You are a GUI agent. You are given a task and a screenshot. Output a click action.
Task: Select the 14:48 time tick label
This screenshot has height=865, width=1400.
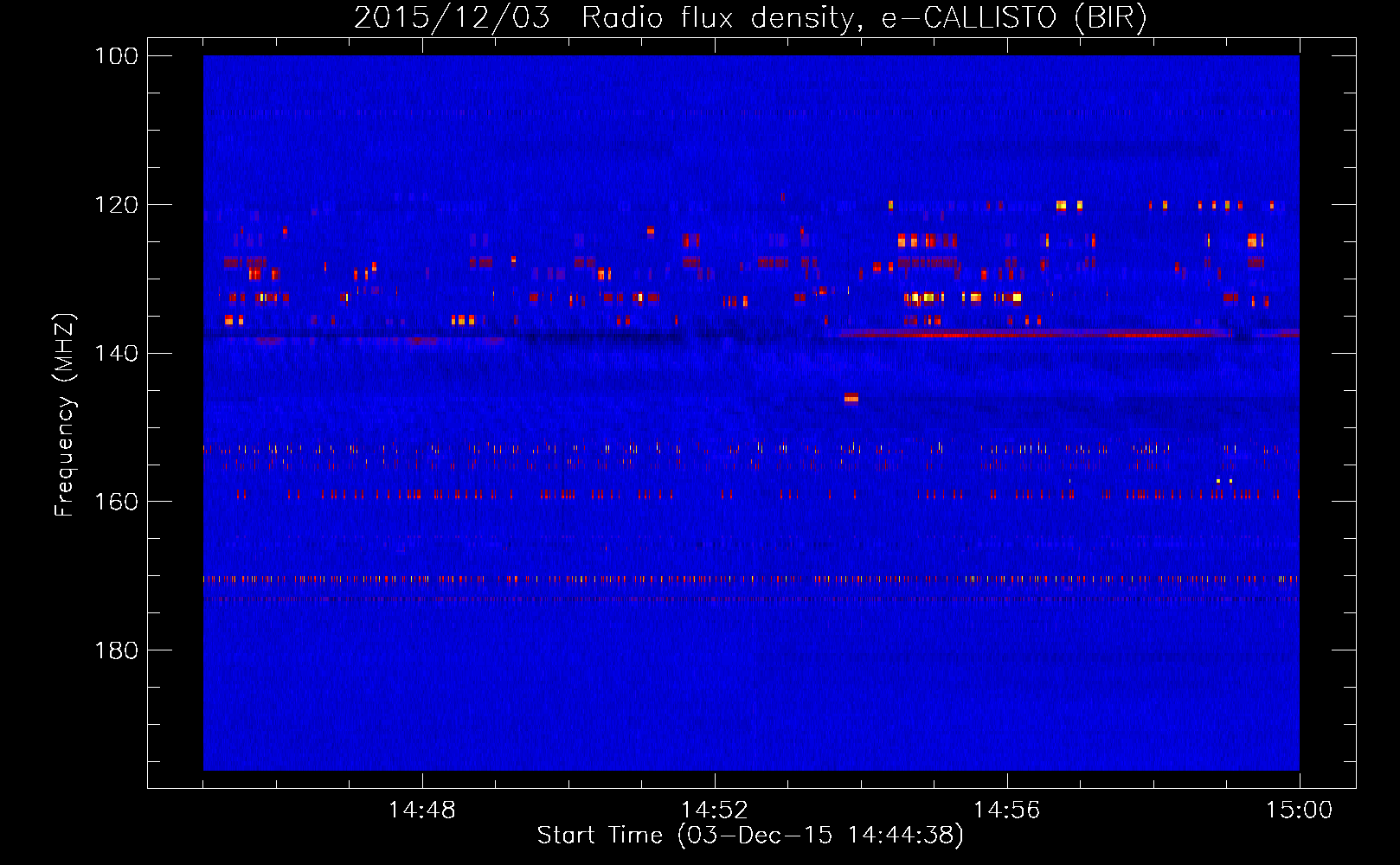[422, 811]
